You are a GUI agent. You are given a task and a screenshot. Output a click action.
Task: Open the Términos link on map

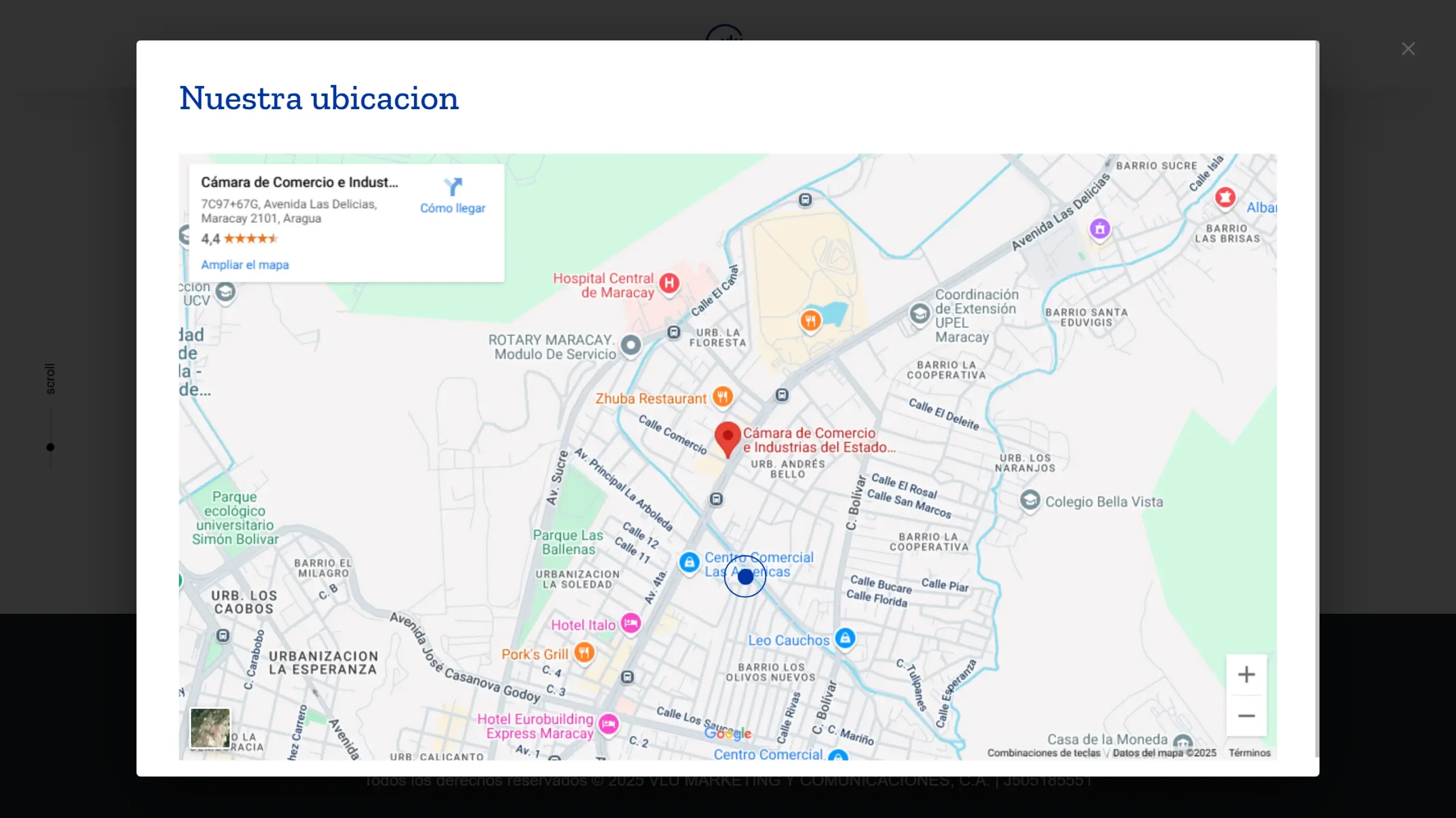pyautogui.click(x=1249, y=753)
